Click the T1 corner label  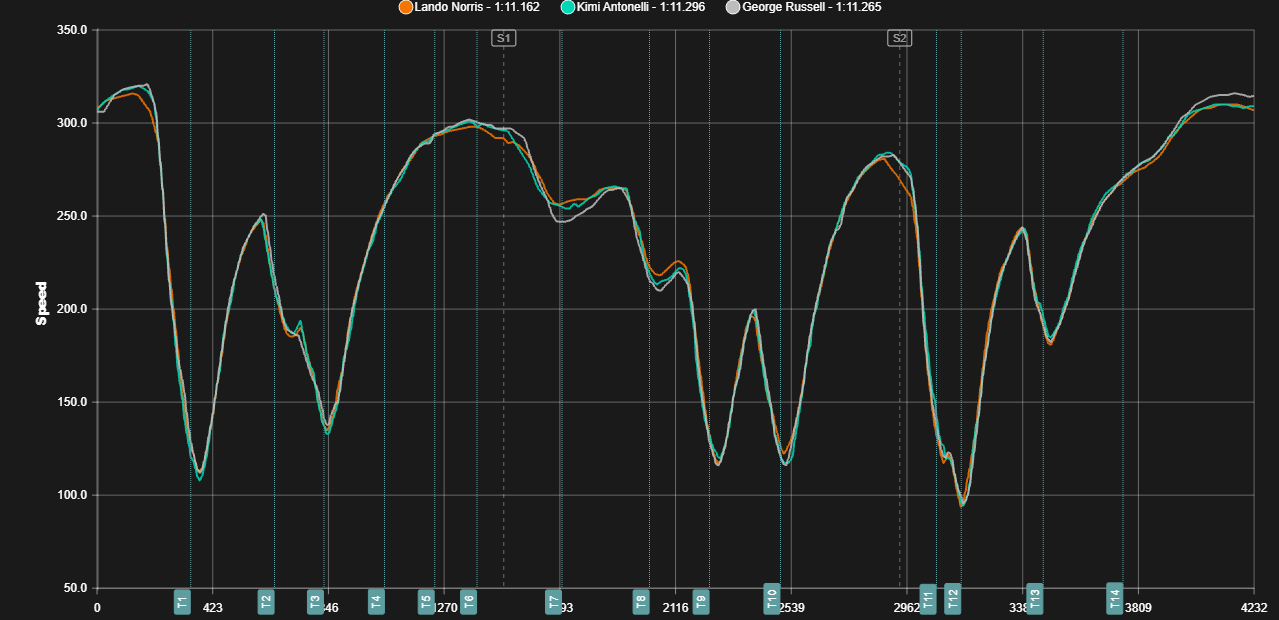(x=182, y=601)
